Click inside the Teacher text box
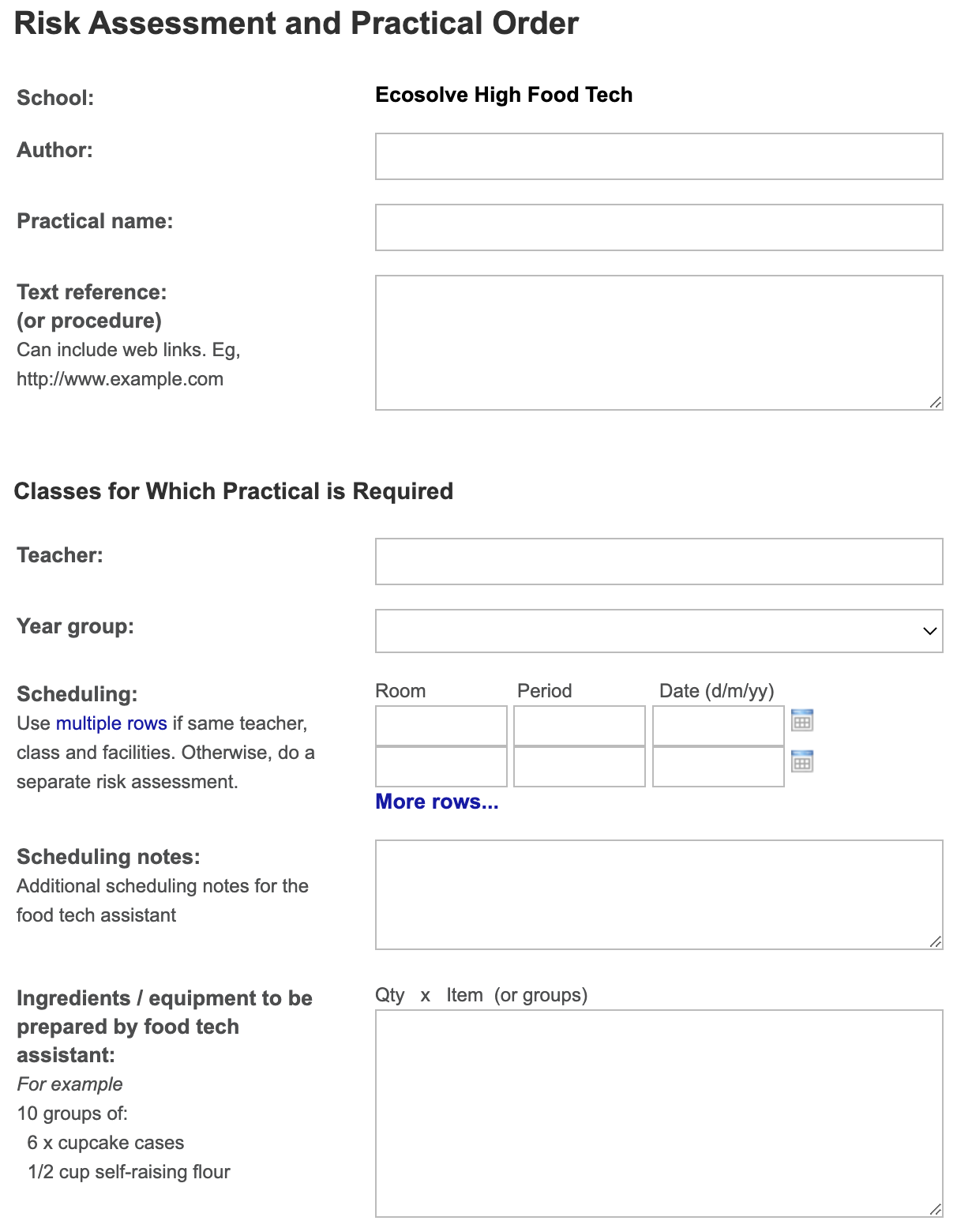957x1232 pixels. 659,561
